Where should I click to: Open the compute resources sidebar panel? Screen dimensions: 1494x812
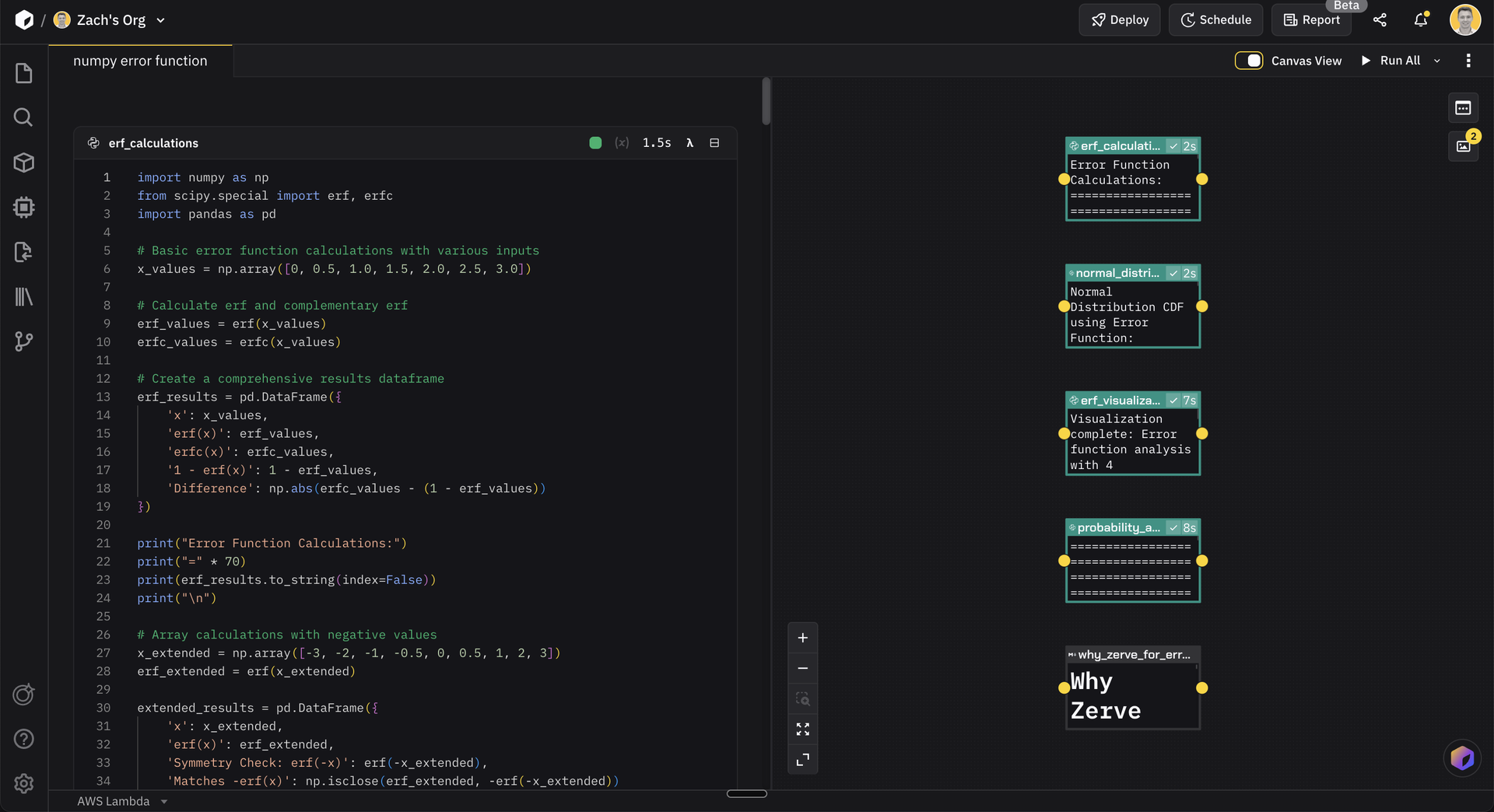tap(23, 208)
